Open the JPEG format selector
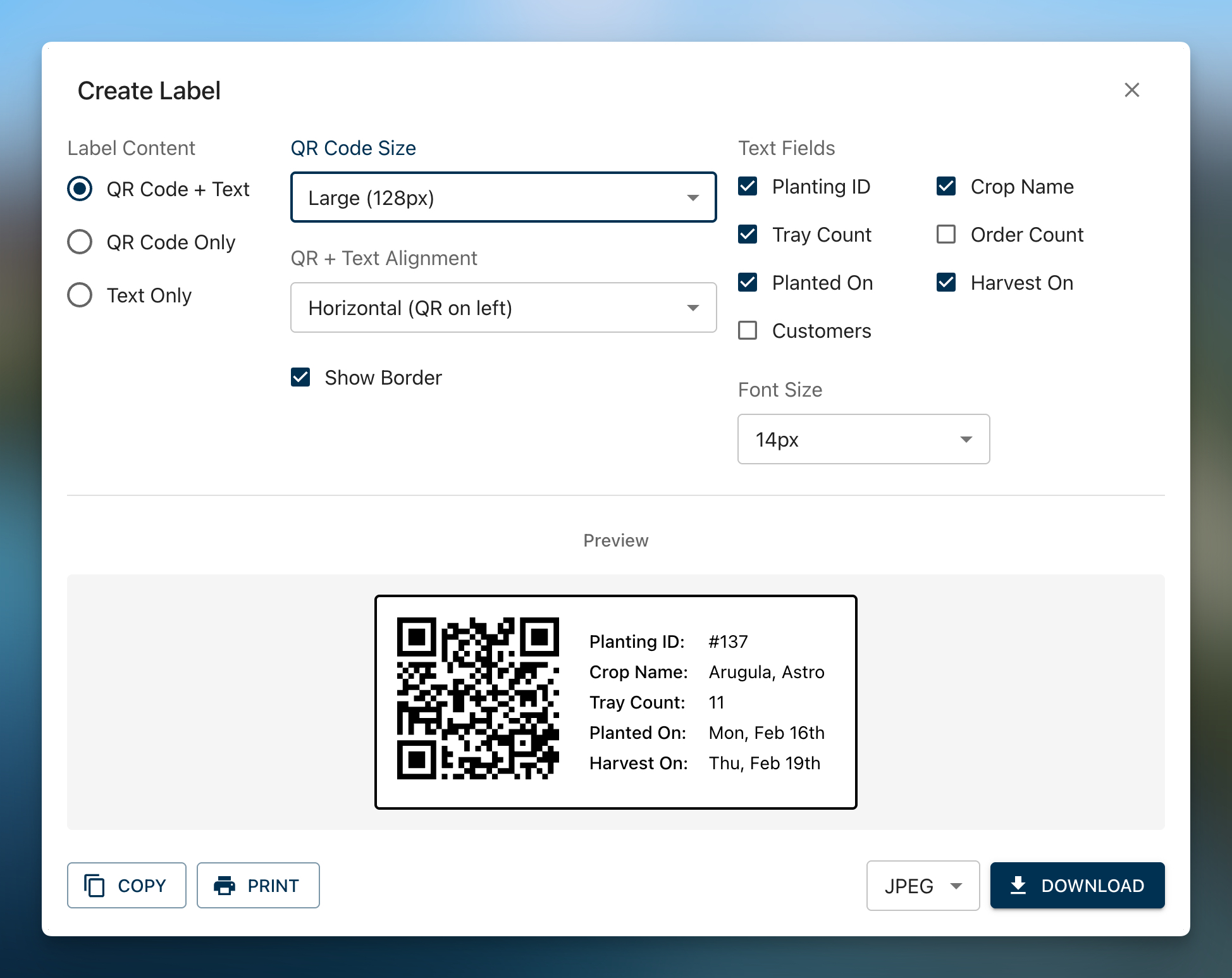This screenshot has width=1232, height=978. [x=922, y=886]
